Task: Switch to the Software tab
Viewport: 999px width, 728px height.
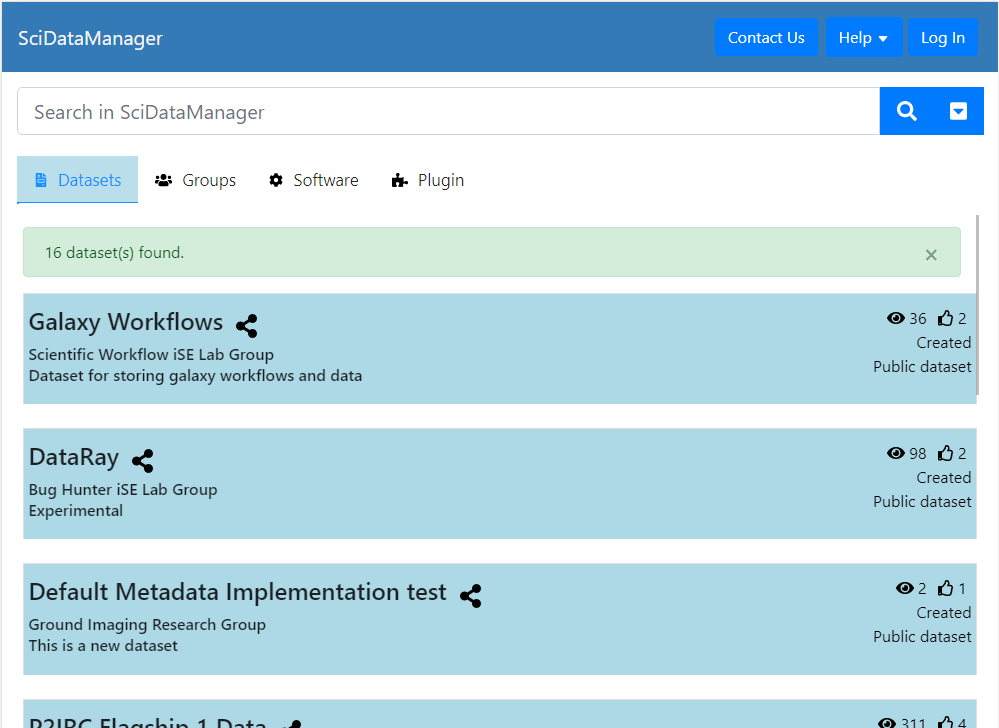Action: [x=313, y=180]
